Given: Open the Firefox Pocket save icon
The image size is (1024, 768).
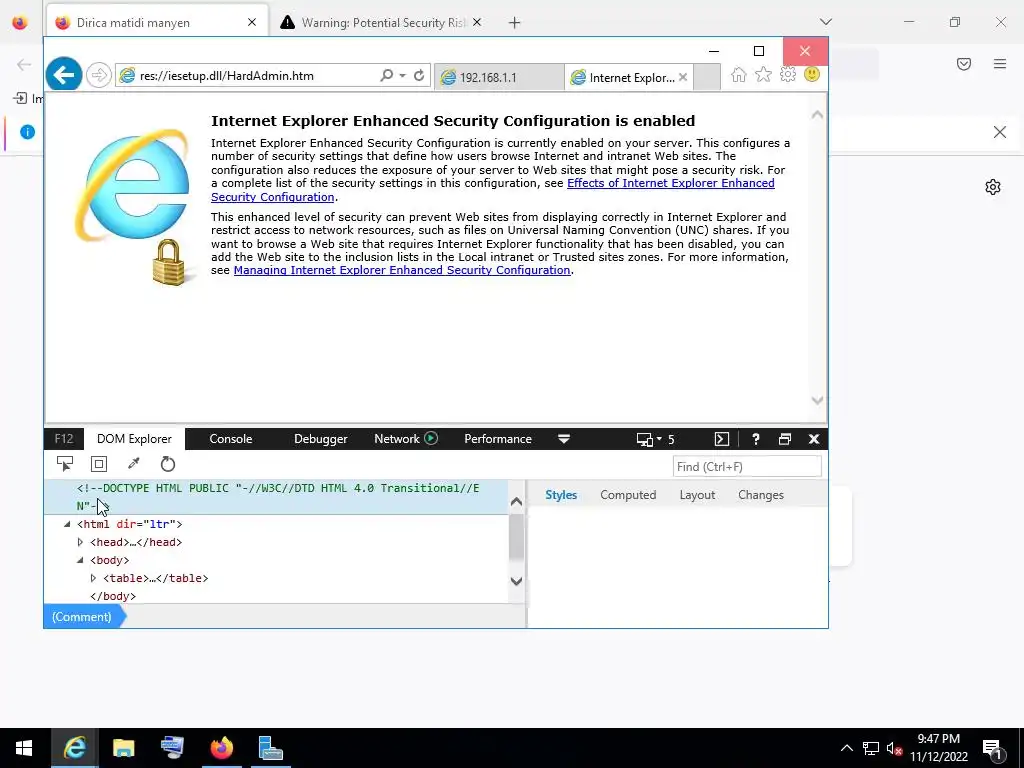Looking at the screenshot, I should (964, 64).
